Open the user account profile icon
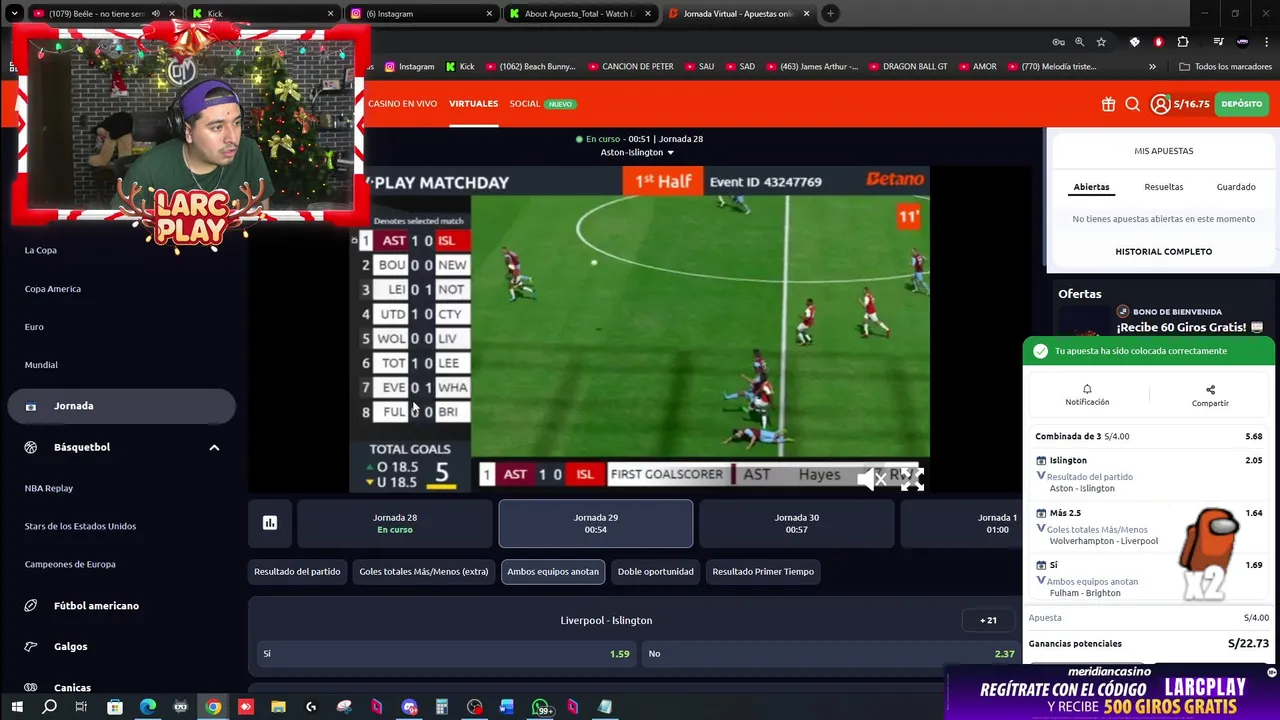Screen dimensions: 1280x720 coord(1160,104)
